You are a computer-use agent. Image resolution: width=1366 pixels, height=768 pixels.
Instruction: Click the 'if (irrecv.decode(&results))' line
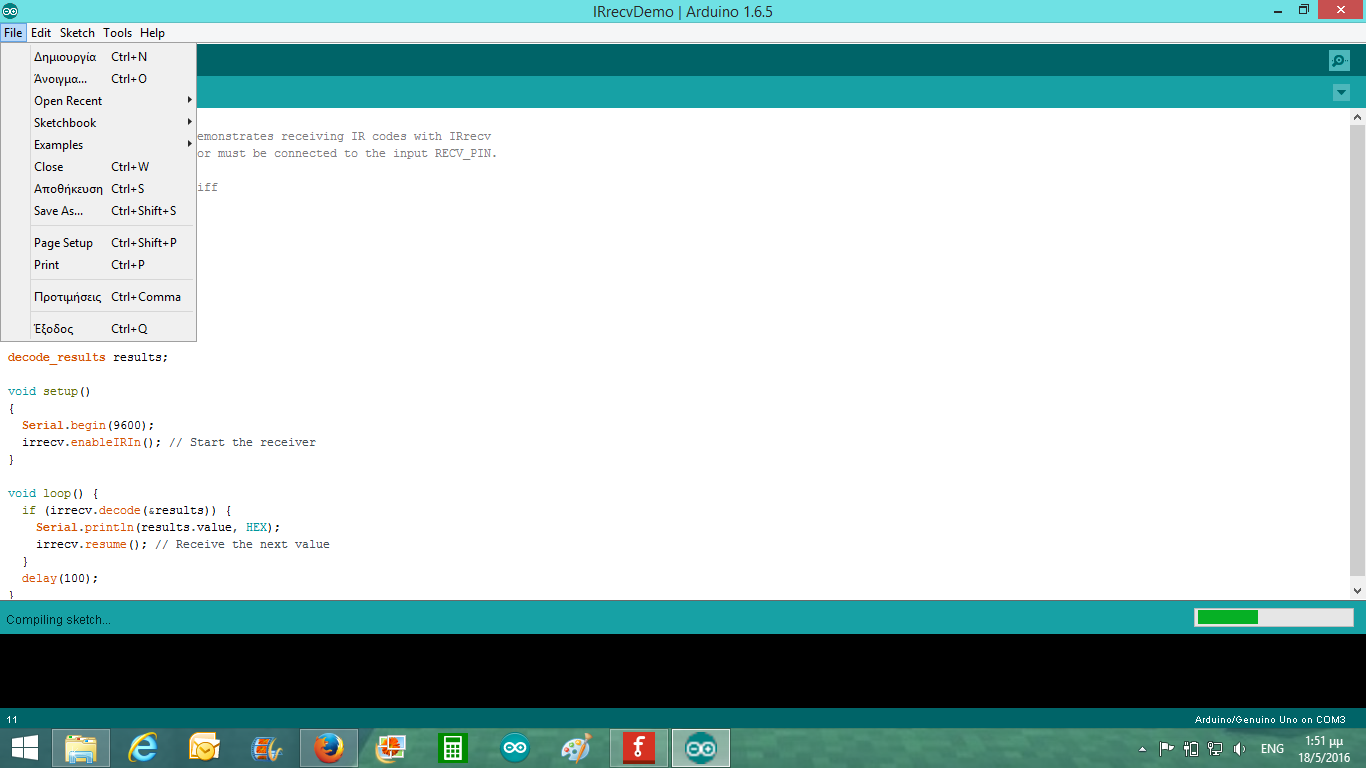point(127,510)
